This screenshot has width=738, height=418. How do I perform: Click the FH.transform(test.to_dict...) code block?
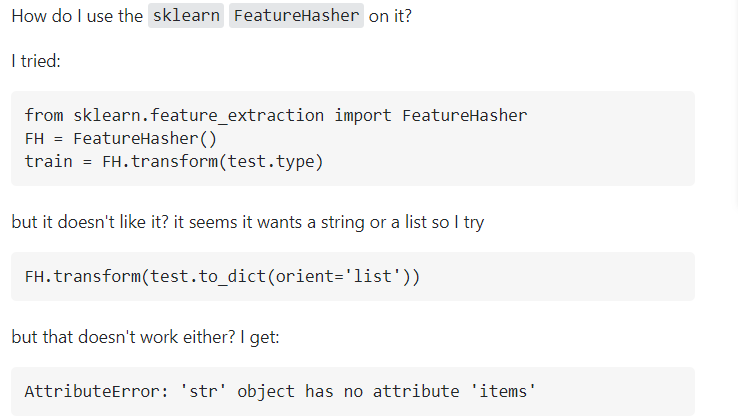click(222, 276)
